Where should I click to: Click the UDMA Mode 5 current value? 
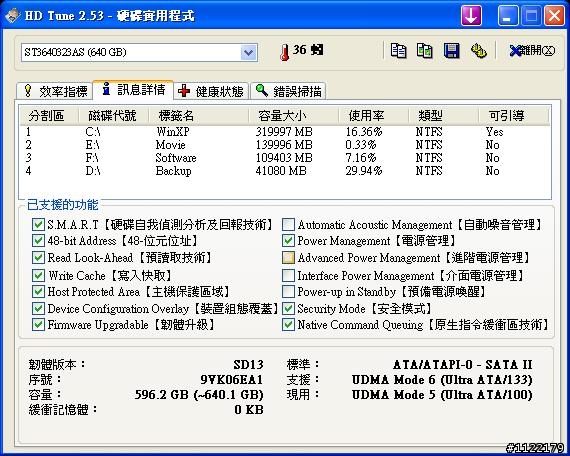click(x=442, y=395)
